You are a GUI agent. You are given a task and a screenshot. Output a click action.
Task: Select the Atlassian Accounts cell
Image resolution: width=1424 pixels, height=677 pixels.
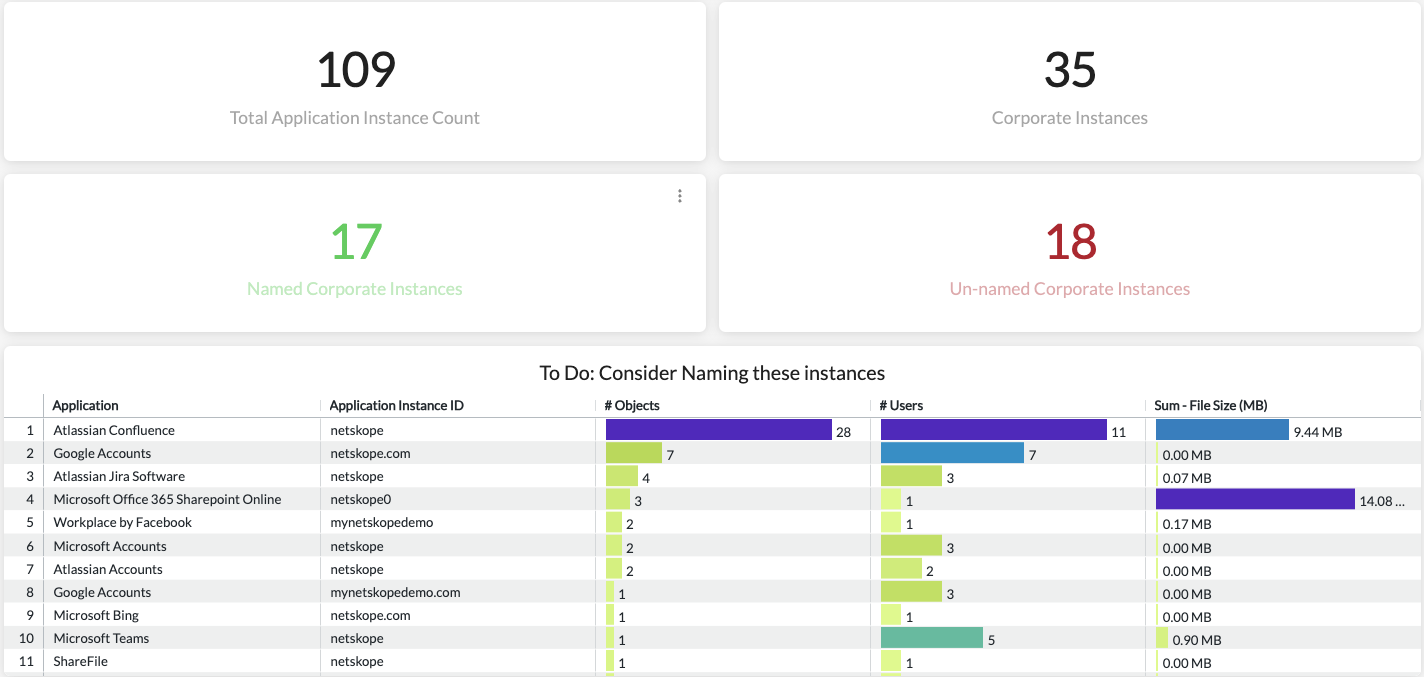pyautogui.click(x=108, y=569)
